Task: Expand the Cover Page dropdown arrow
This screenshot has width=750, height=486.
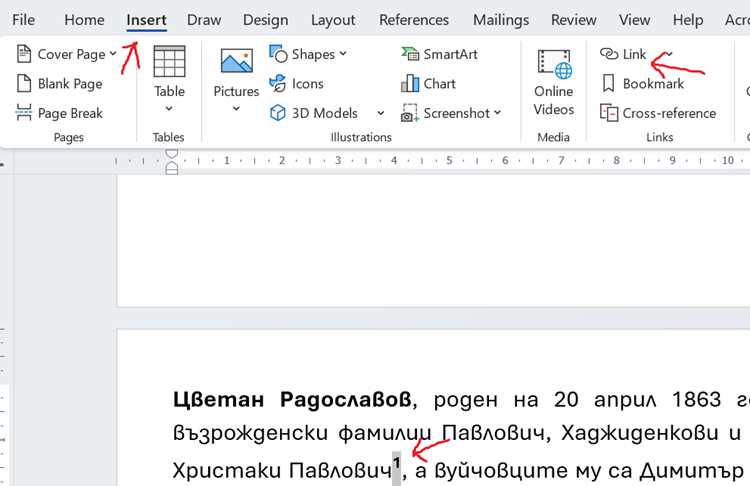Action: tap(113, 54)
